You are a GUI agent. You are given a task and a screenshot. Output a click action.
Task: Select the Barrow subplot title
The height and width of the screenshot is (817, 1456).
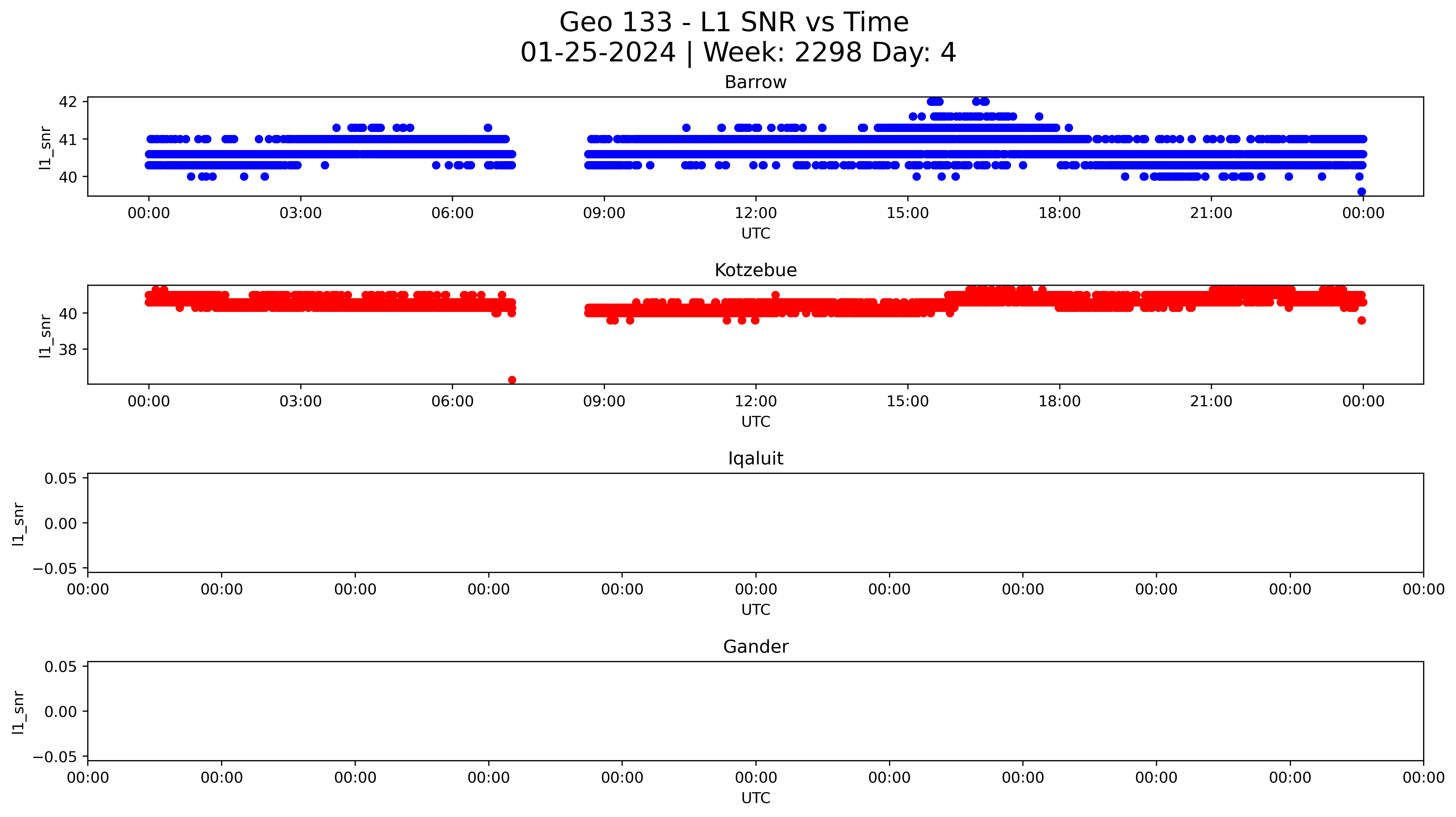tap(756, 82)
